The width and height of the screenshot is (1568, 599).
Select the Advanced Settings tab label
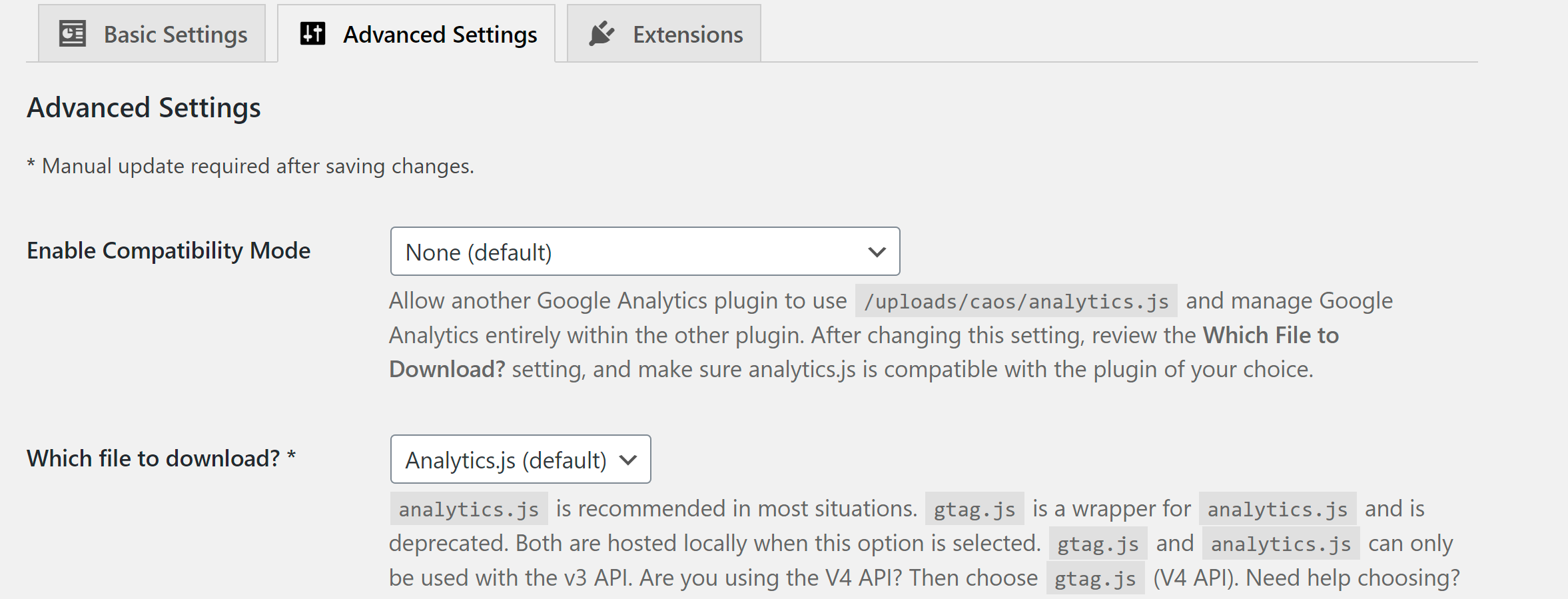coord(440,35)
